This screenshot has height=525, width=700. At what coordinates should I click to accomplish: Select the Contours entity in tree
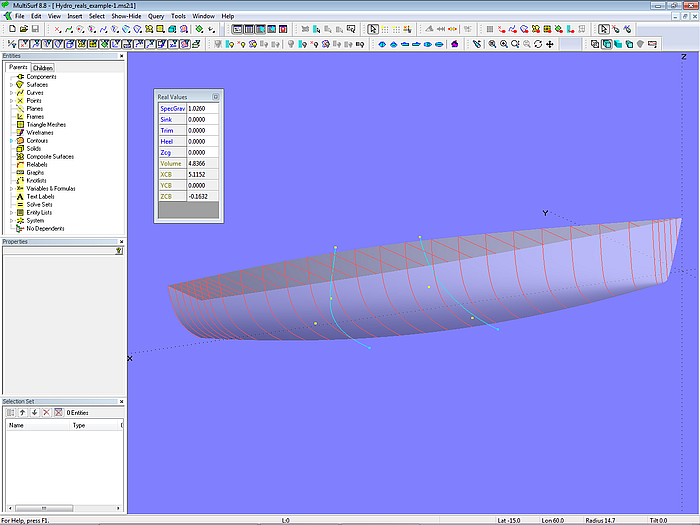coord(37,141)
